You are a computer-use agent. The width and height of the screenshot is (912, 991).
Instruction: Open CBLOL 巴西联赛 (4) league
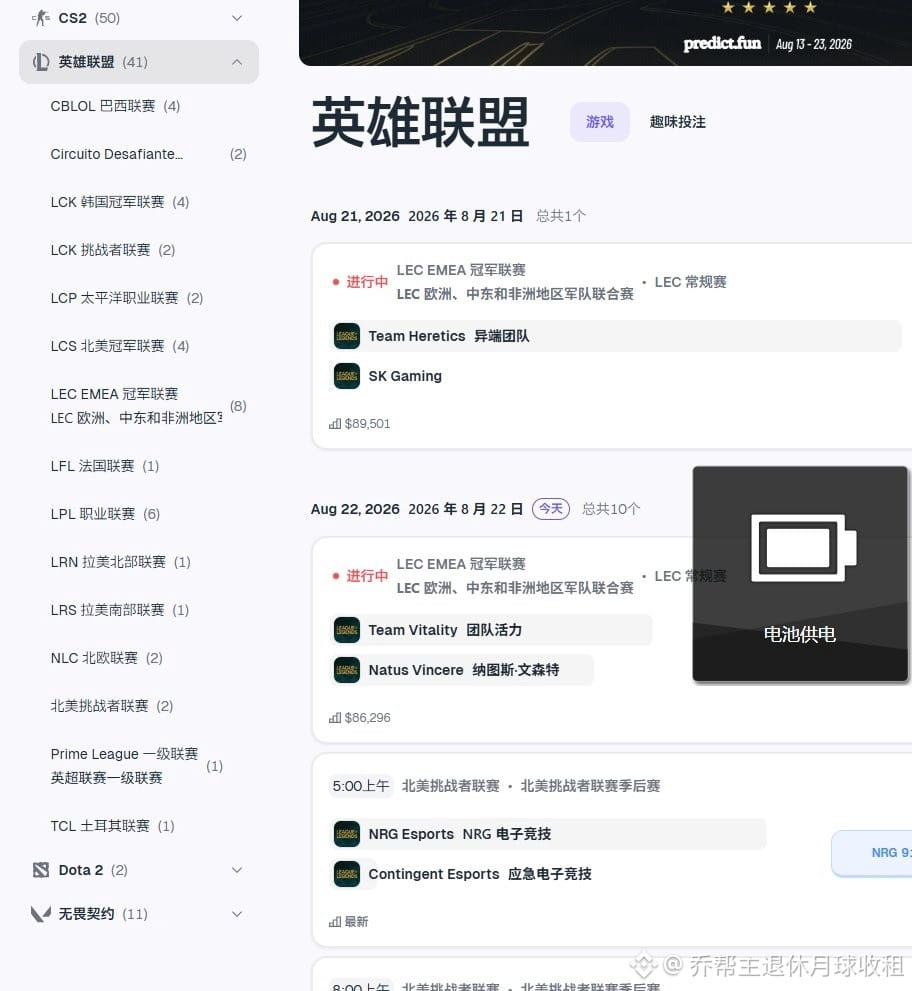pos(115,106)
